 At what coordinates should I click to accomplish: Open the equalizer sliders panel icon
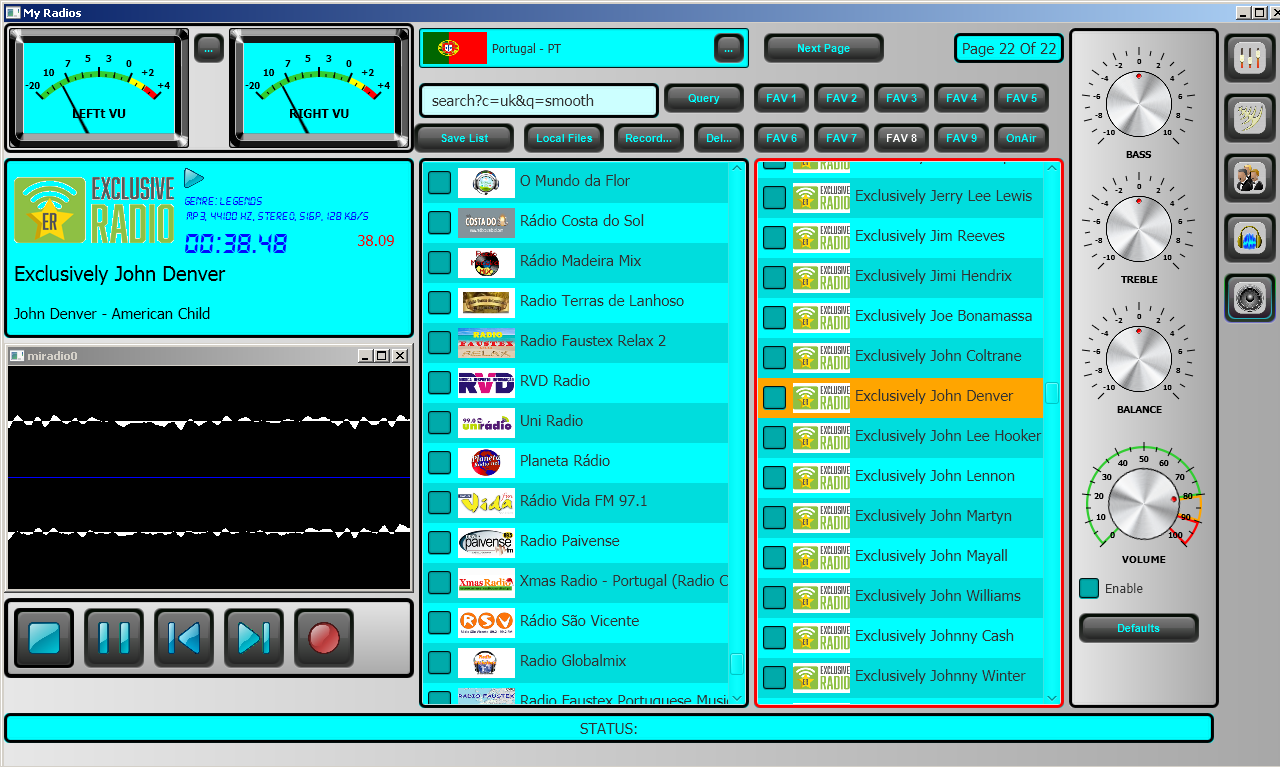click(x=1250, y=58)
